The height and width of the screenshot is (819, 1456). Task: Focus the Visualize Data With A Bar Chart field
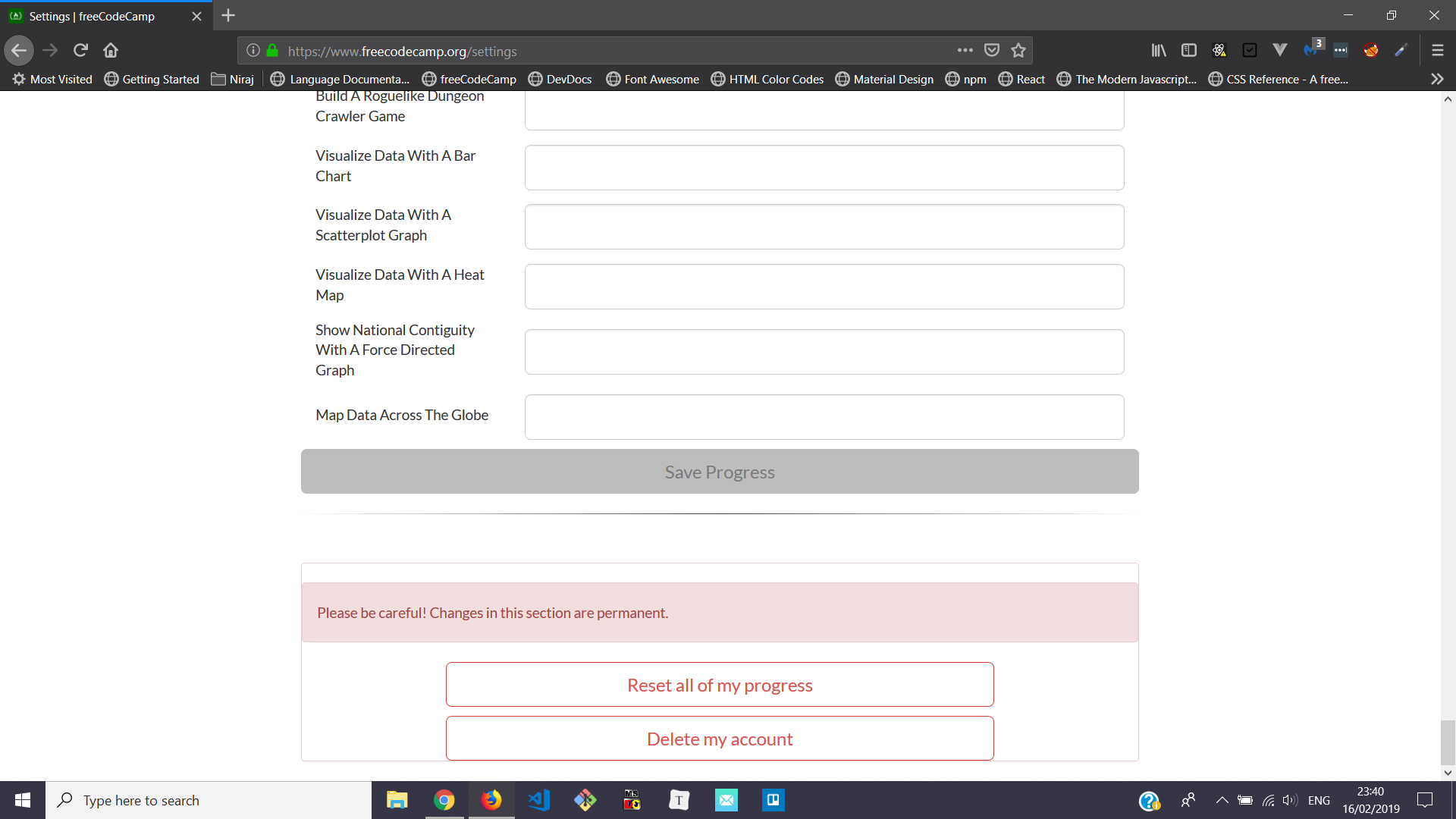[824, 168]
